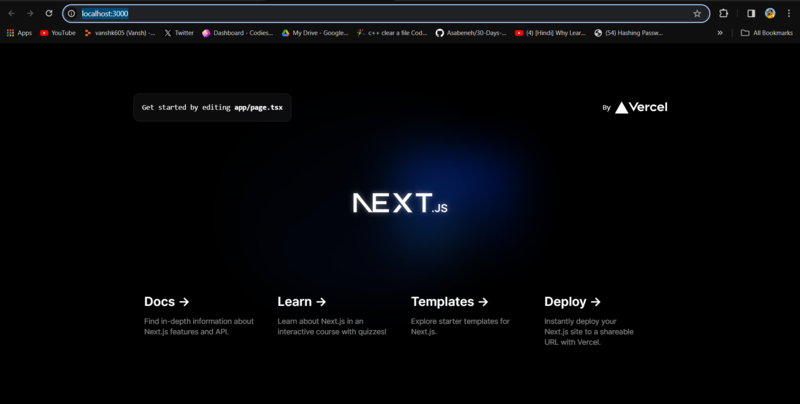Open the vanshk605 (Vansh) bookmark
The height and width of the screenshot is (404, 800).
[120, 33]
